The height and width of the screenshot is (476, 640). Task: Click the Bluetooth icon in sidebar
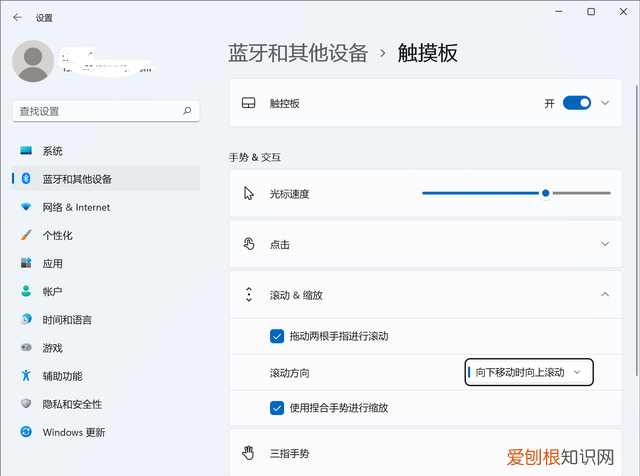click(26, 178)
